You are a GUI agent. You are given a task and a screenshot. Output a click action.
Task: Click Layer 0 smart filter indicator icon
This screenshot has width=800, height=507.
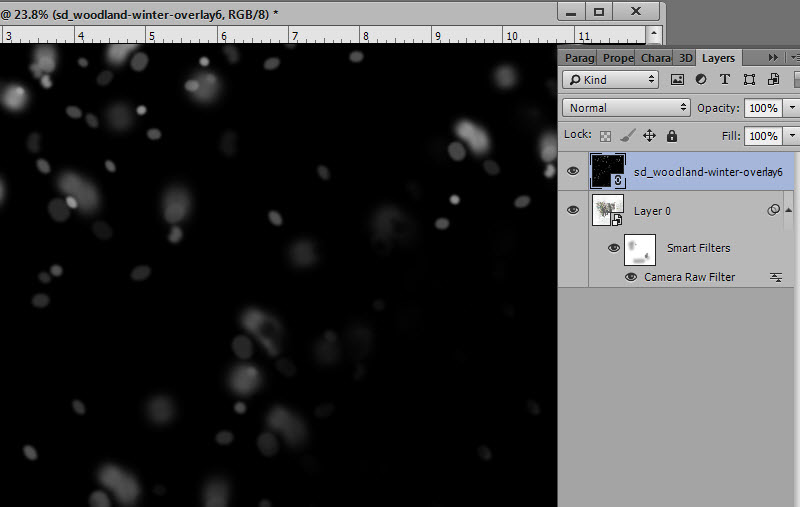coord(773,210)
